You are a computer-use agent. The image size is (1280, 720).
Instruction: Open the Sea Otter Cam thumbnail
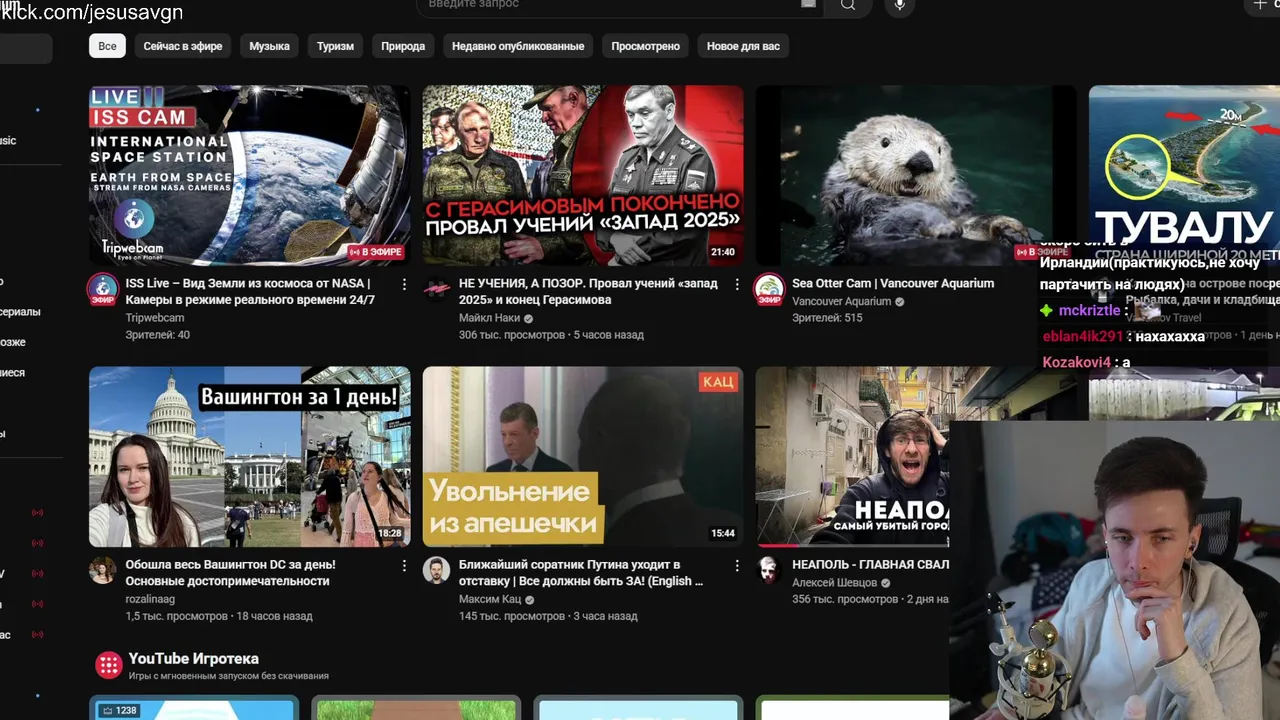(915, 175)
